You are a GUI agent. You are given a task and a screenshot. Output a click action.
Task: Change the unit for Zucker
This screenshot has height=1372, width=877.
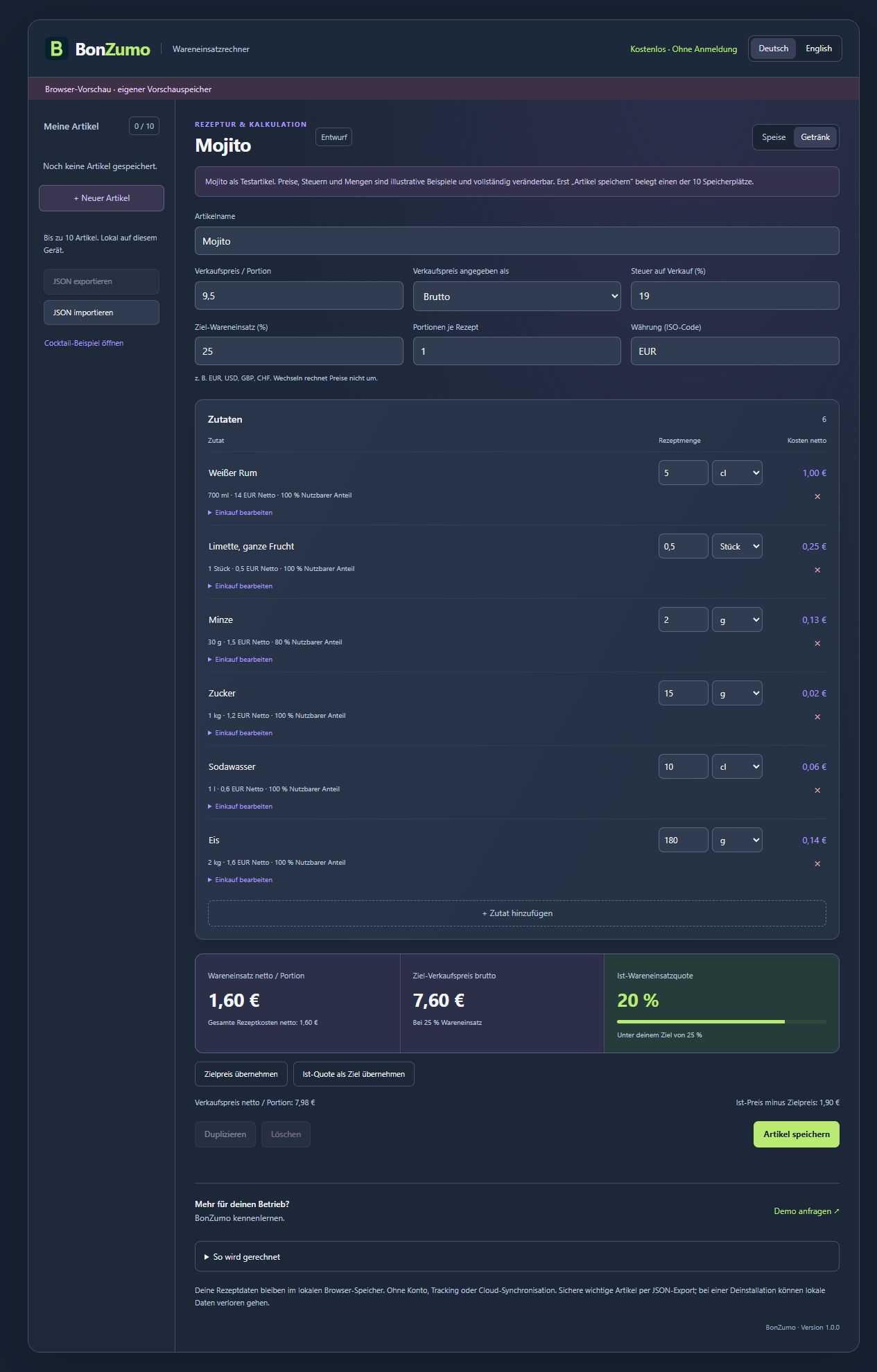[x=737, y=693]
